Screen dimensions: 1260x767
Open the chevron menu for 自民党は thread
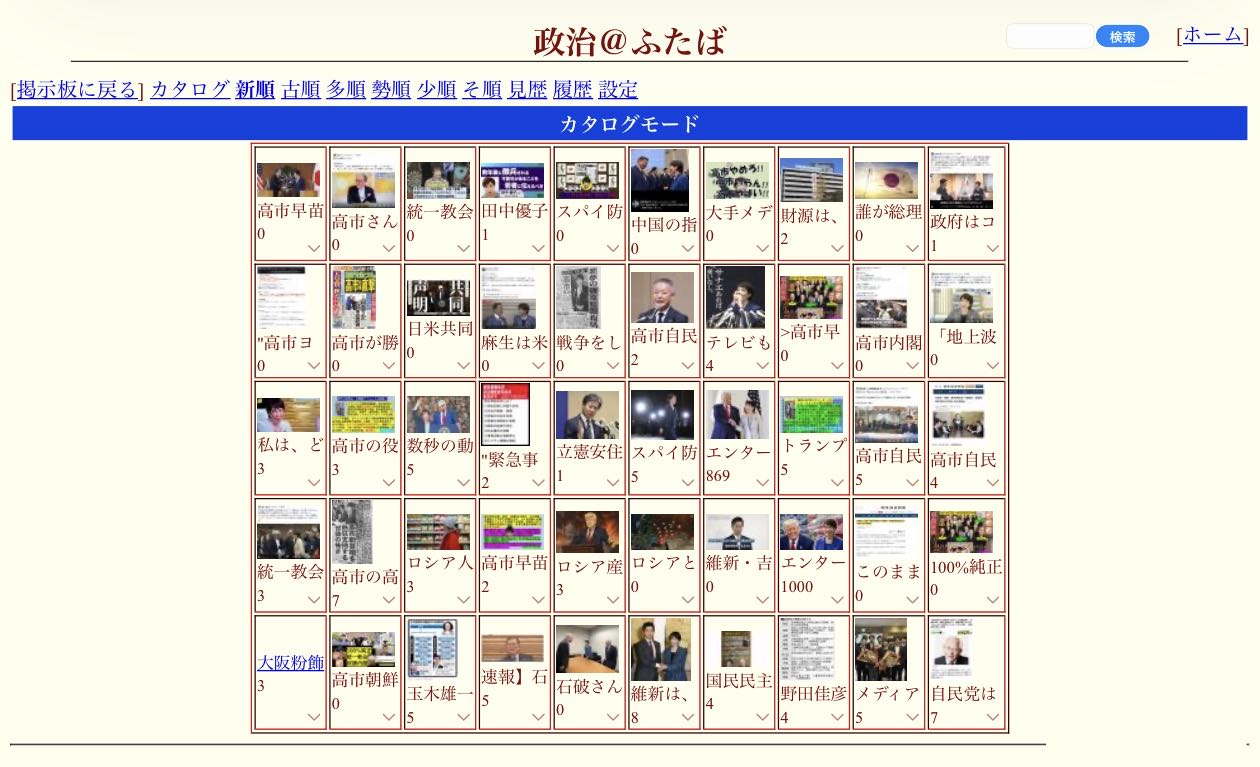coord(993,716)
